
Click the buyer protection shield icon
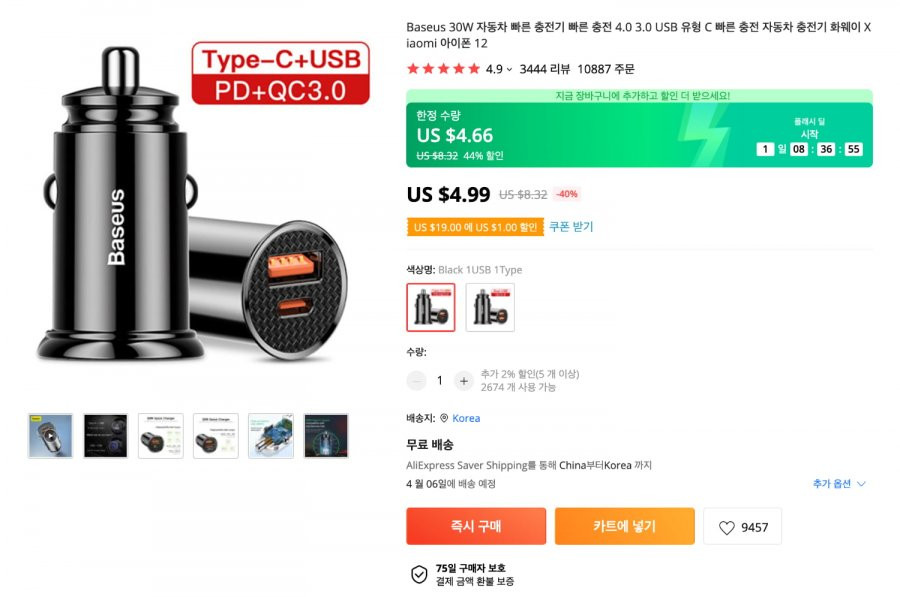(420, 574)
